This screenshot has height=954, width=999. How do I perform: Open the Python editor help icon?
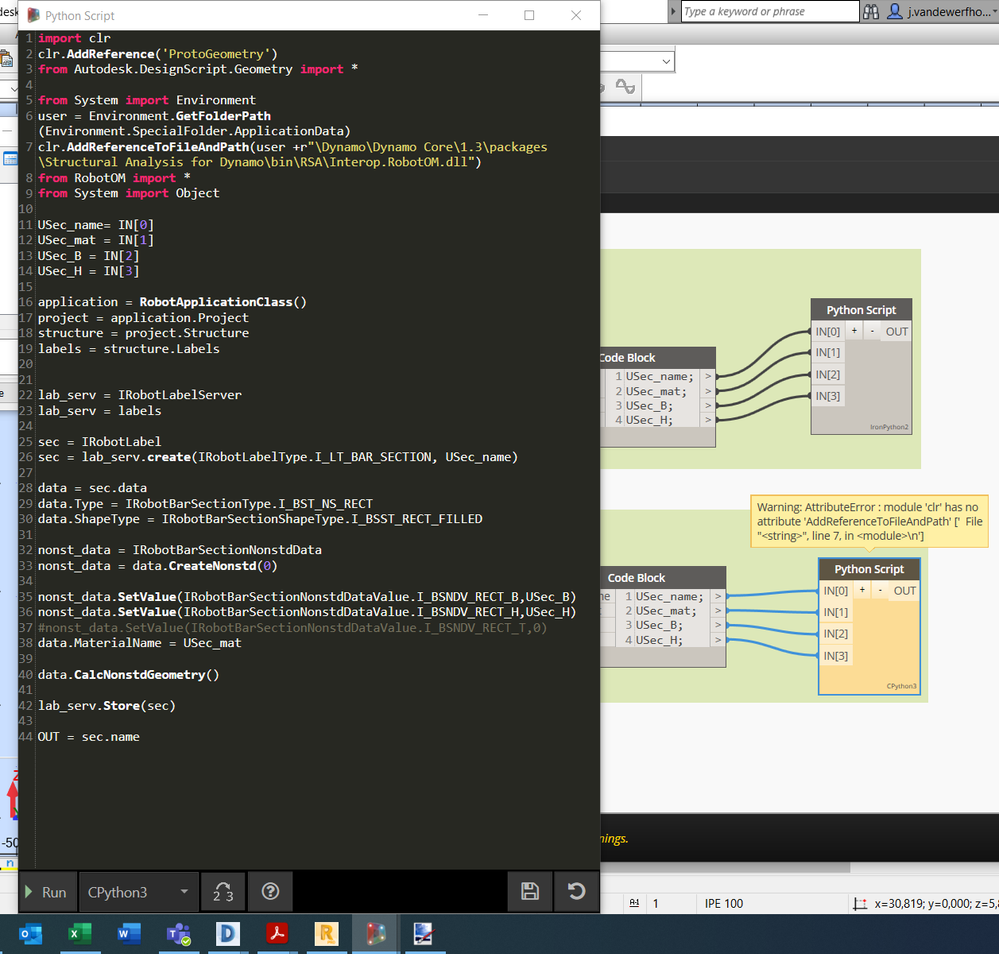(x=270, y=892)
